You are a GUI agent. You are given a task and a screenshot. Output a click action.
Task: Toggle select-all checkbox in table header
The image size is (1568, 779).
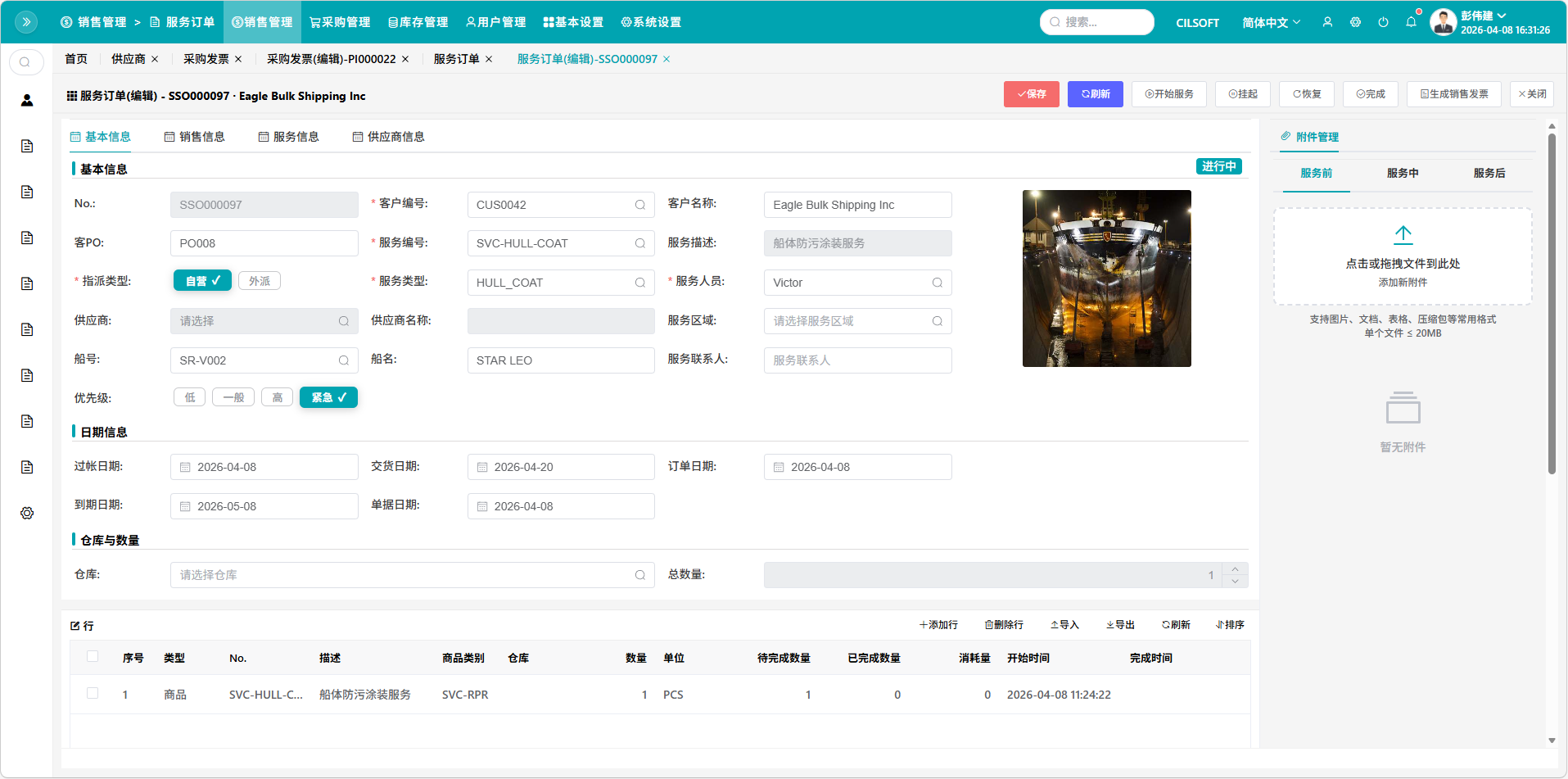93,657
